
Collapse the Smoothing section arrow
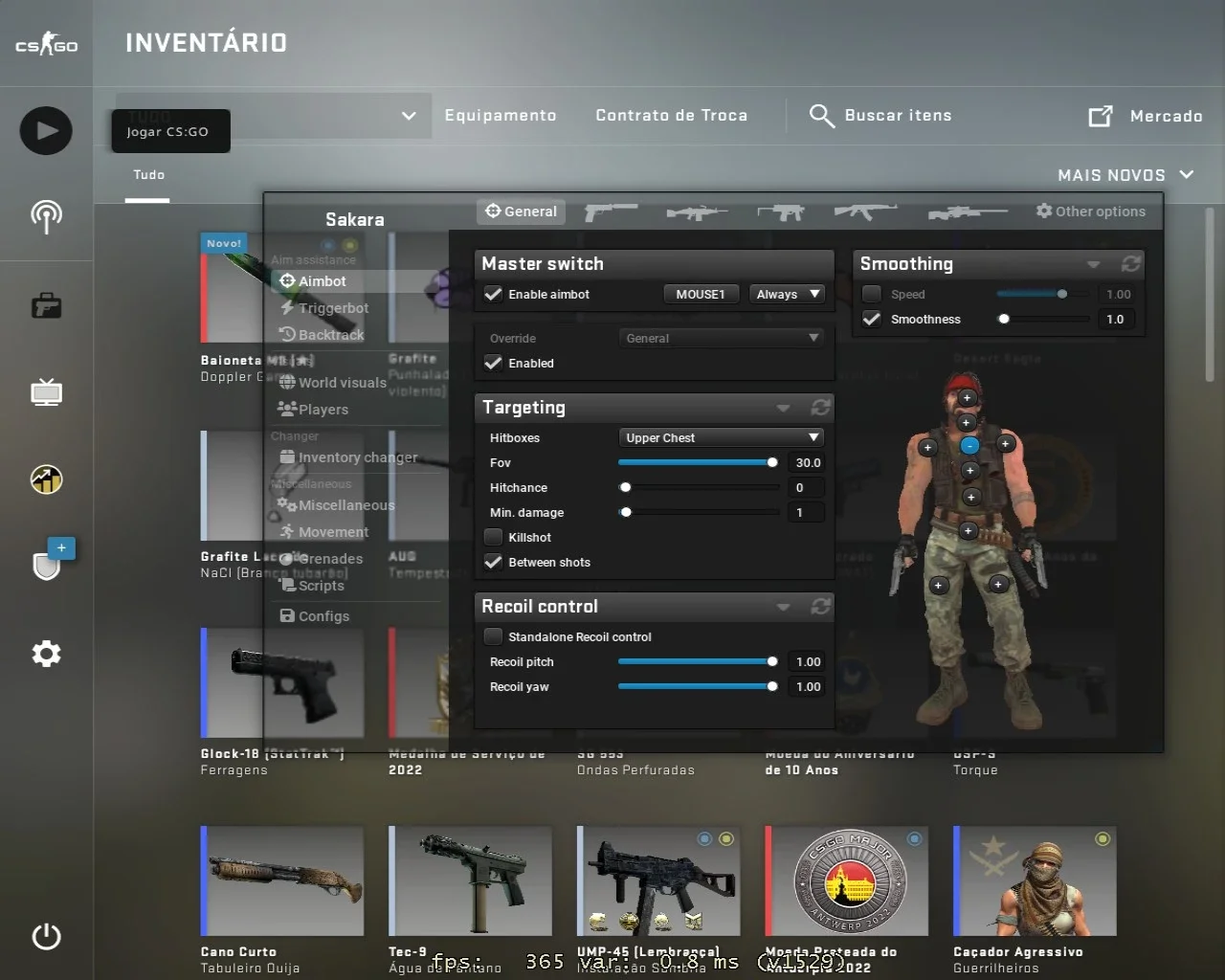1093,265
